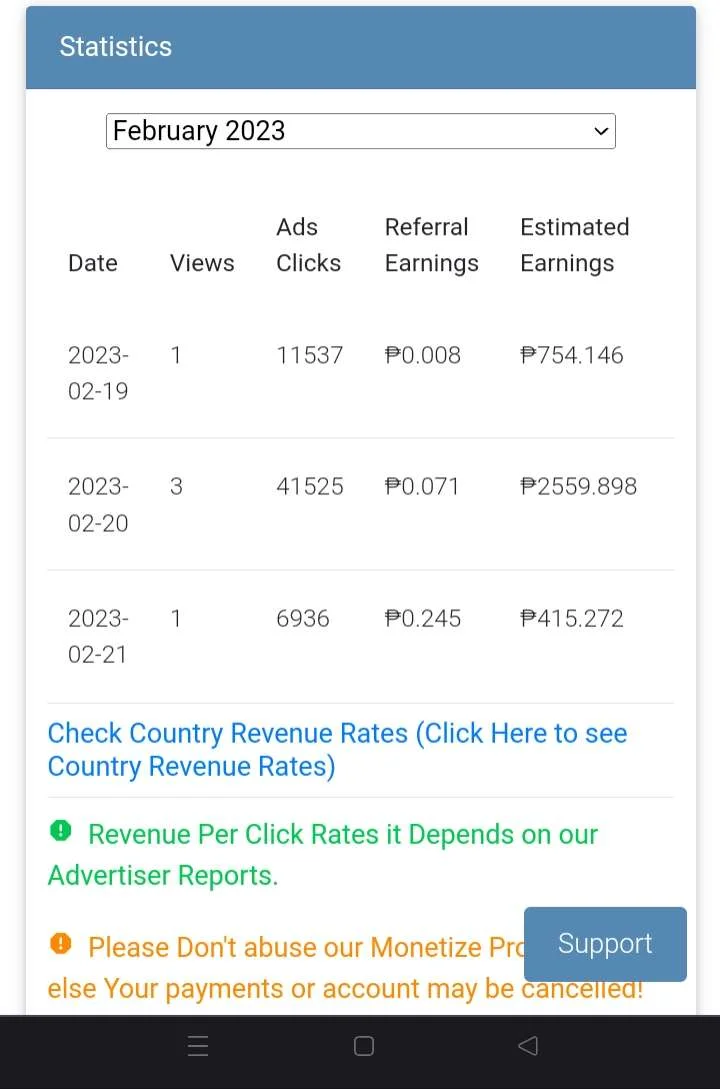Screen dimensions: 720x1089
Task: Tap the Android home square icon
Action: pos(364,1045)
